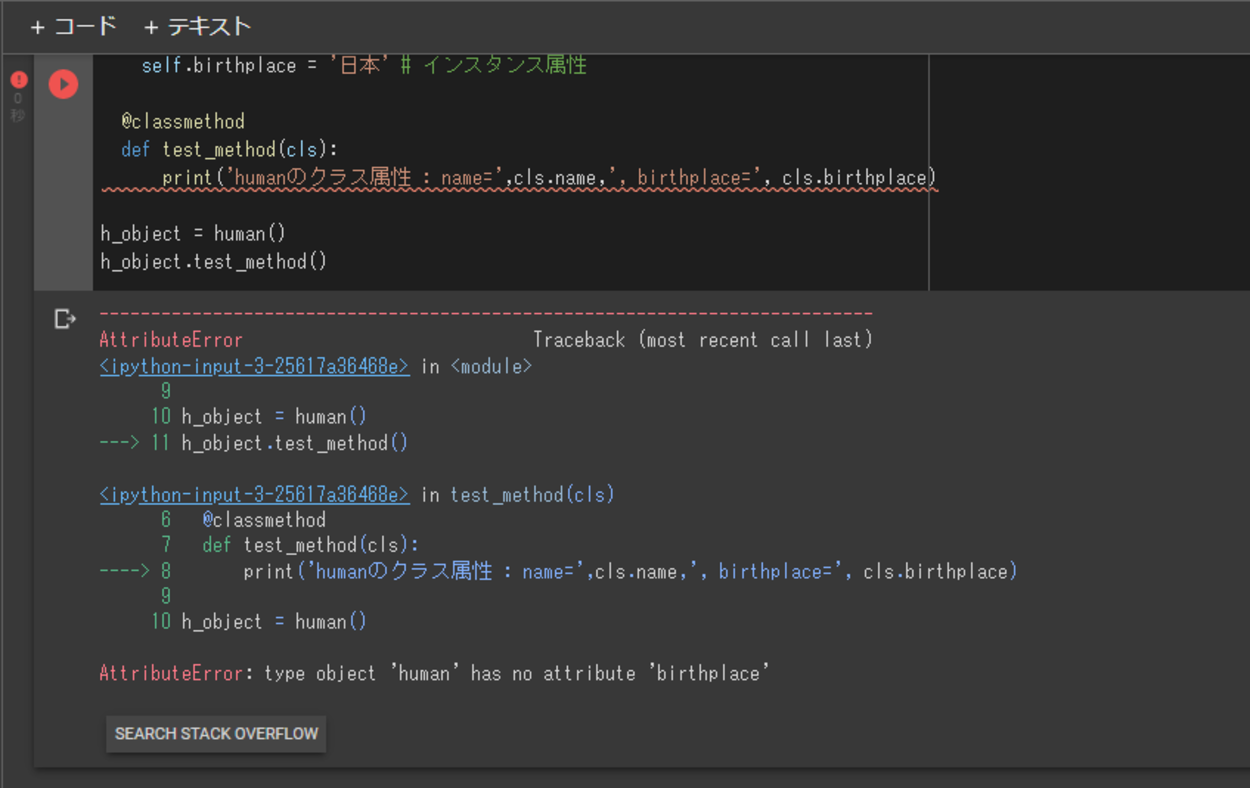Click traceback line 11 arrow entry
1250x788 pixels.
[x=254, y=443]
